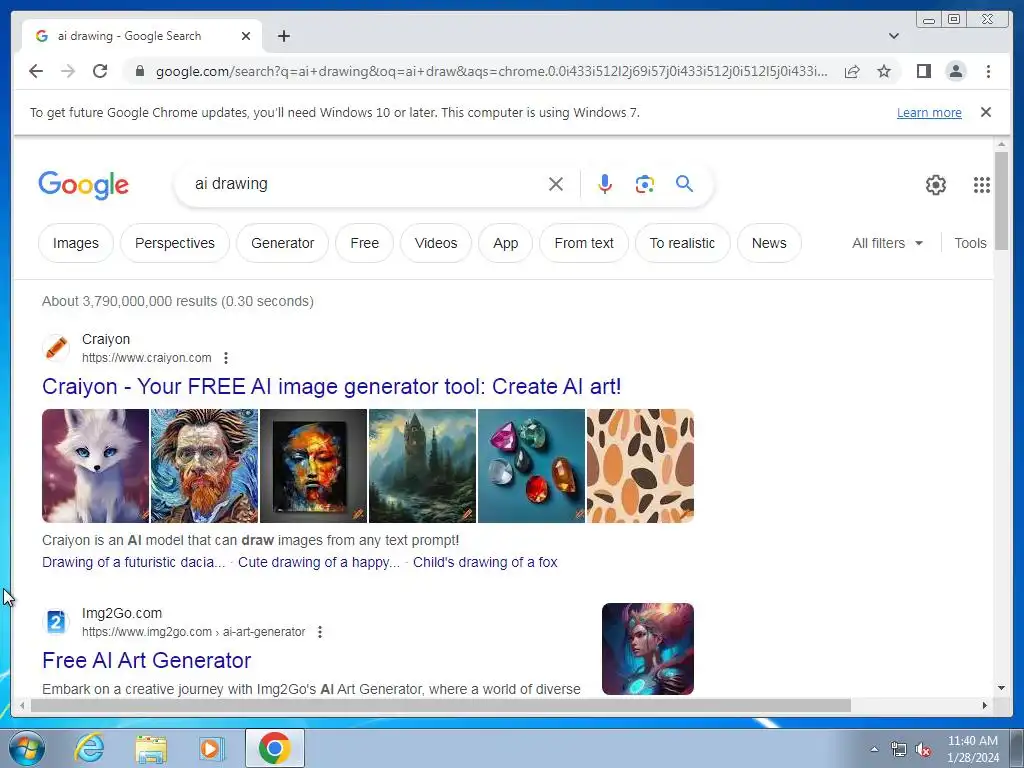Open 'Child's drawing of a fox' link
This screenshot has width=1024, height=768.
[485, 562]
